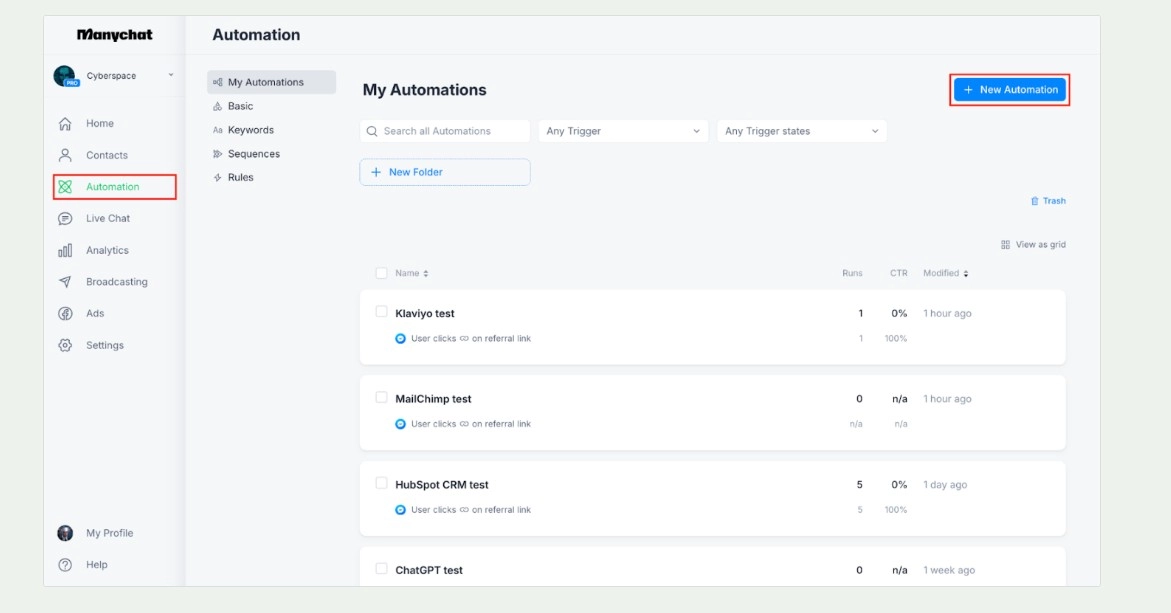Tick the Klaviyo test checkbox
Image resolution: width=1171 pixels, height=613 pixels.
pyautogui.click(x=382, y=312)
